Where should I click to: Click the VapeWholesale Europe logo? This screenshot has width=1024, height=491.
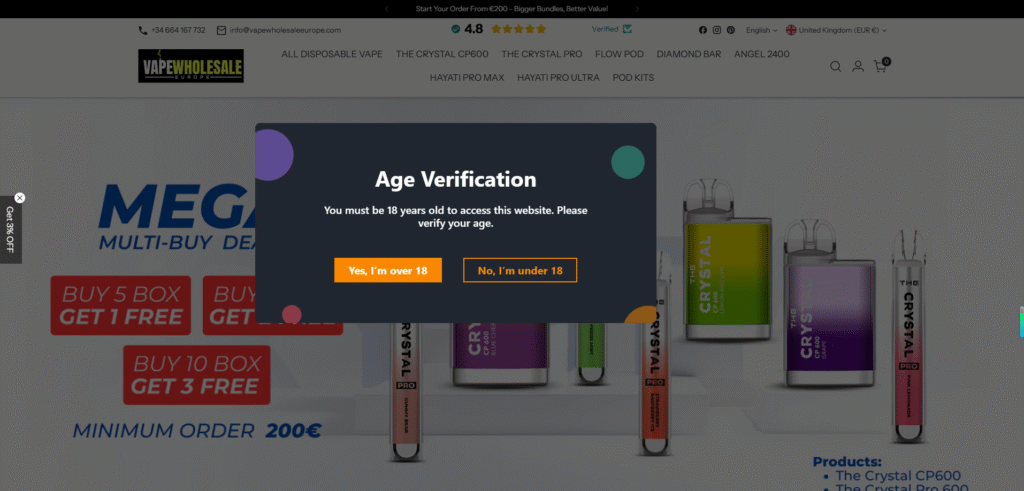[191, 66]
